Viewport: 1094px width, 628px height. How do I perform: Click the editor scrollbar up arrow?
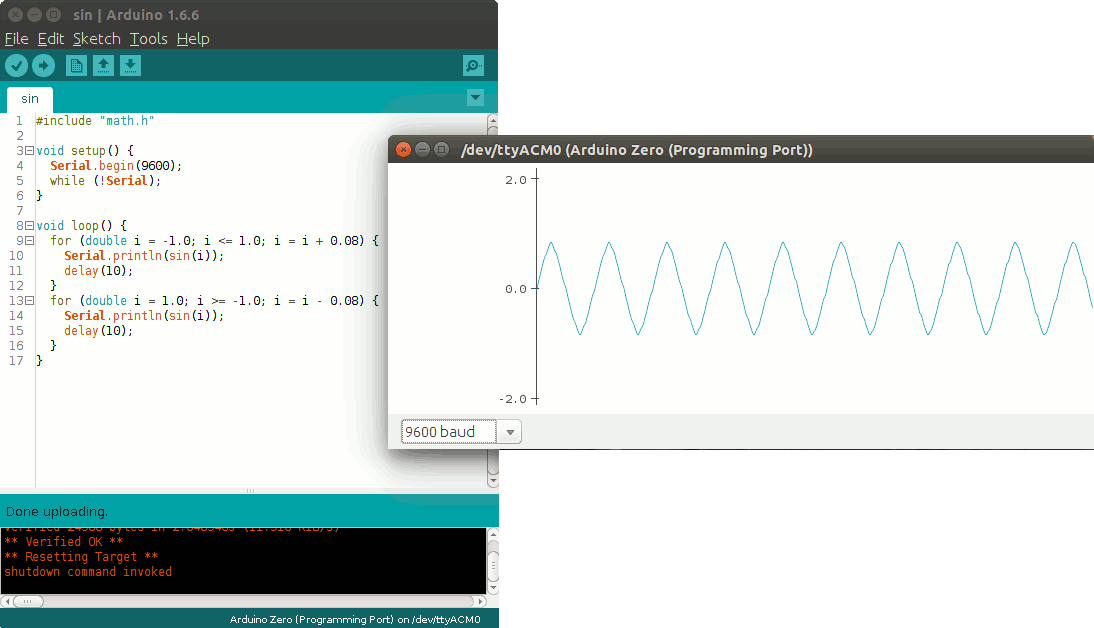tap(493, 120)
